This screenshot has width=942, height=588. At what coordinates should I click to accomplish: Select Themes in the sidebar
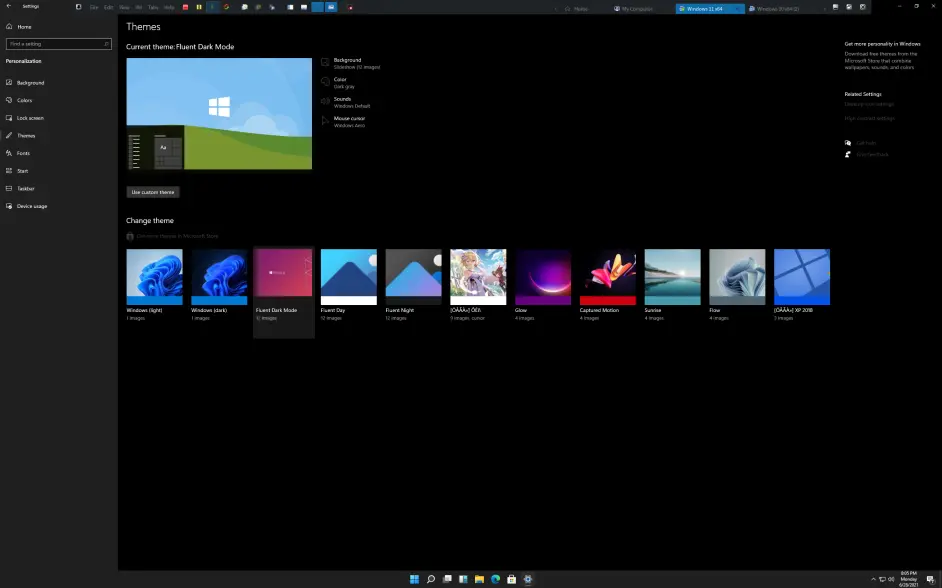(x=21, y=136)
